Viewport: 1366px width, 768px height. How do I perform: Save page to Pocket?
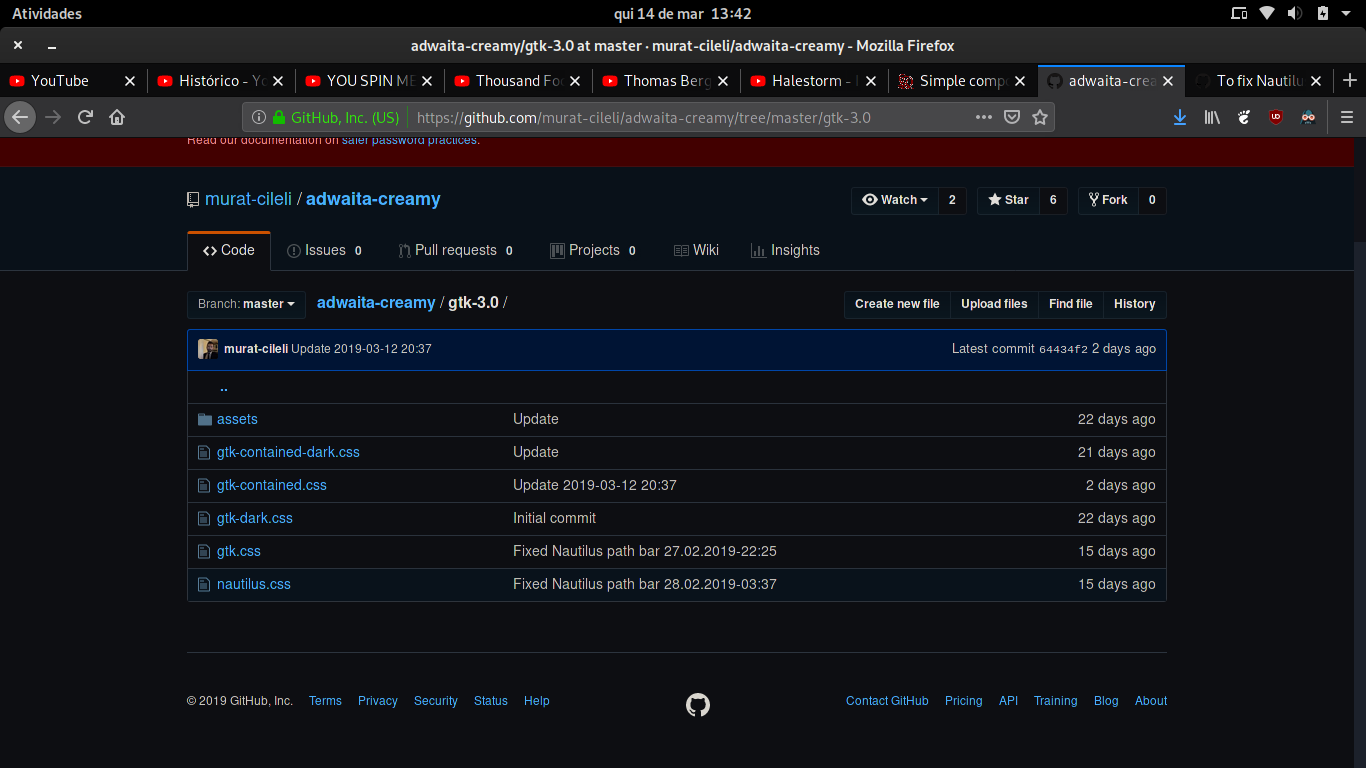[x=1012, y=117]
